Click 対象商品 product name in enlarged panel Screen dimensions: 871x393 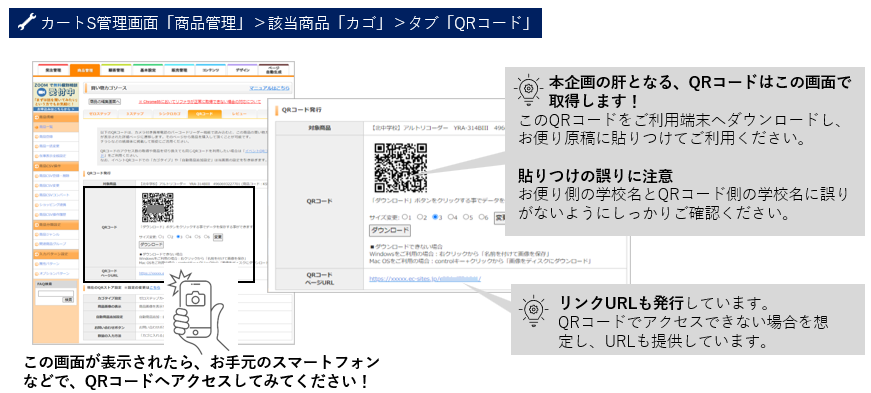[x=438, y=128]
